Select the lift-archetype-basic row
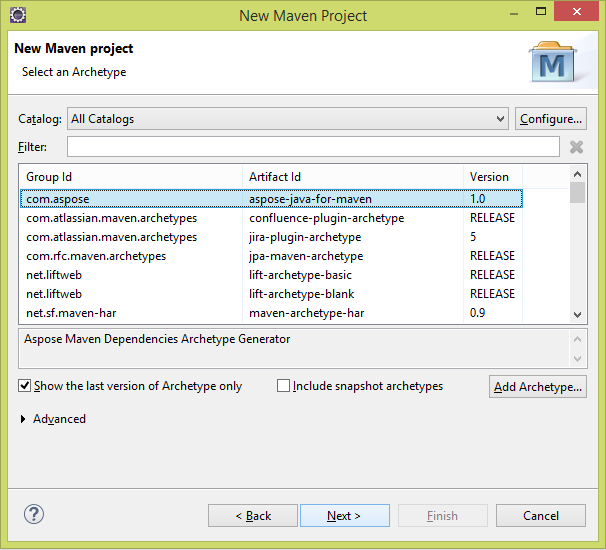The height and width of the screenshot is (550, 606). [271, 275]
